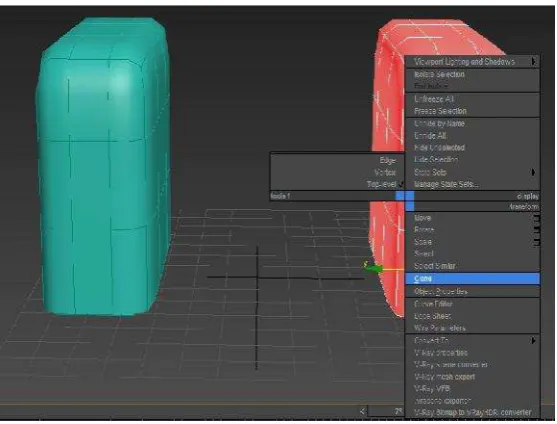Choose Isolate Selection in the menu
This screenshot has height=424, width=557.
coord(439,74)
